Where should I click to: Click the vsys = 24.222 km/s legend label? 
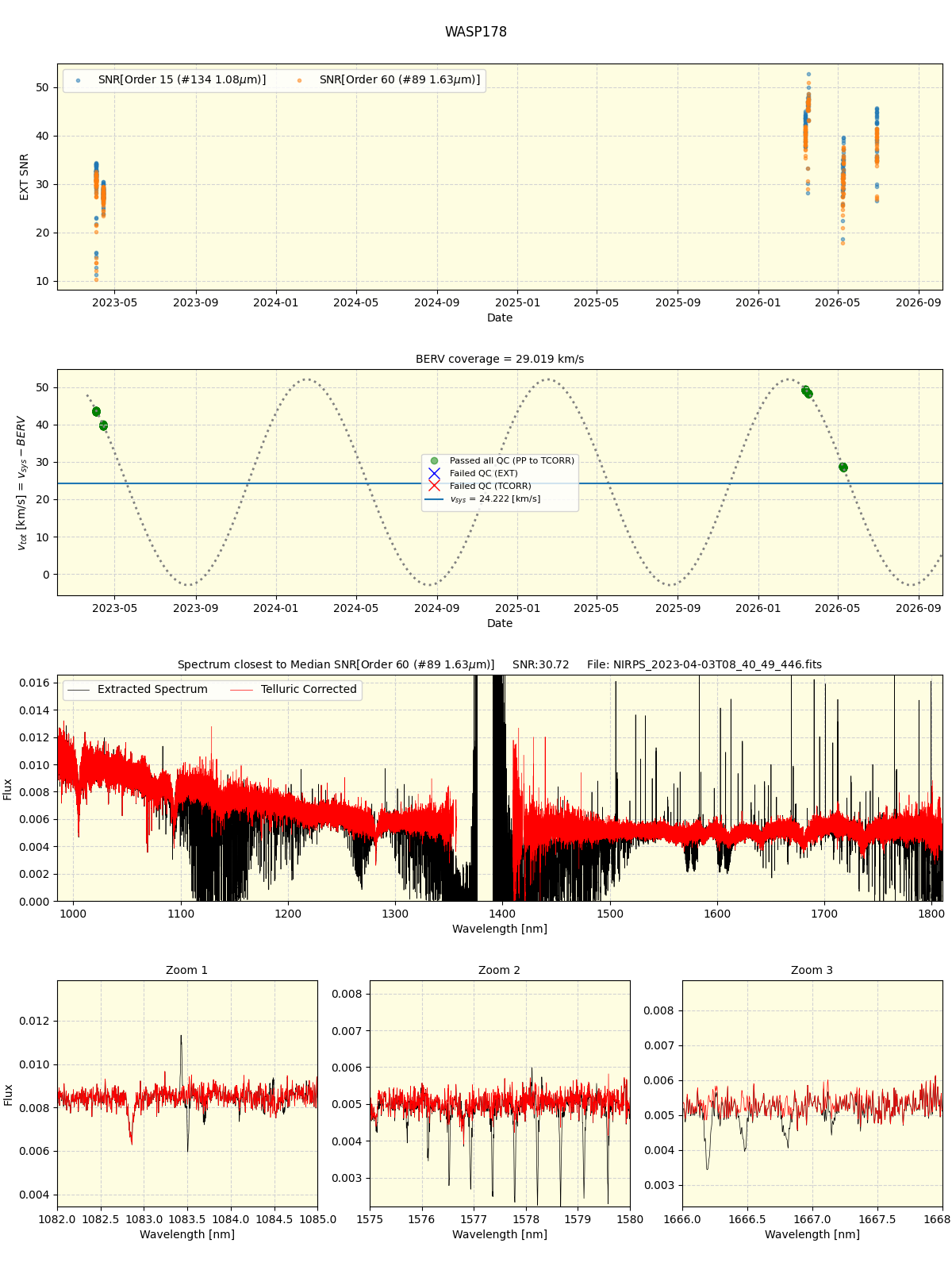coord(495,499)
